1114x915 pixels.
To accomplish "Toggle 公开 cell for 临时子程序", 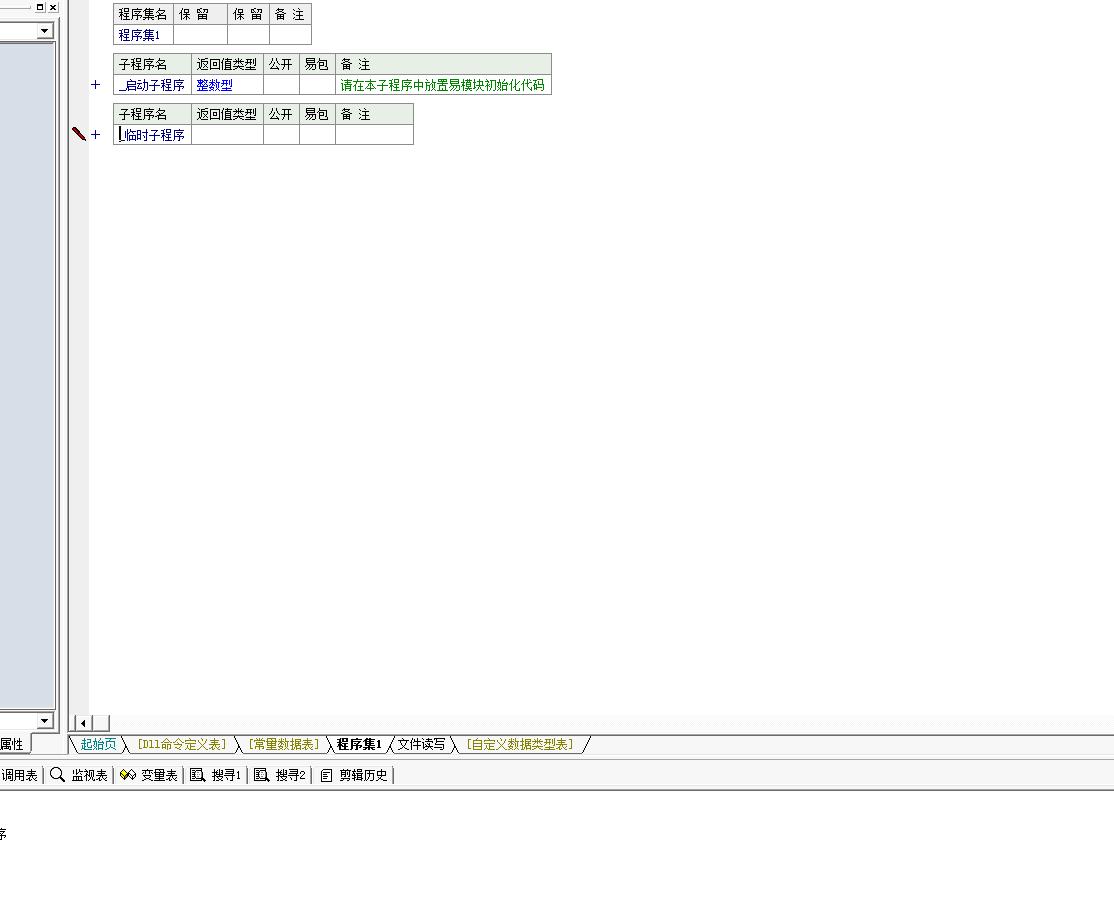I will click(281, 135).
